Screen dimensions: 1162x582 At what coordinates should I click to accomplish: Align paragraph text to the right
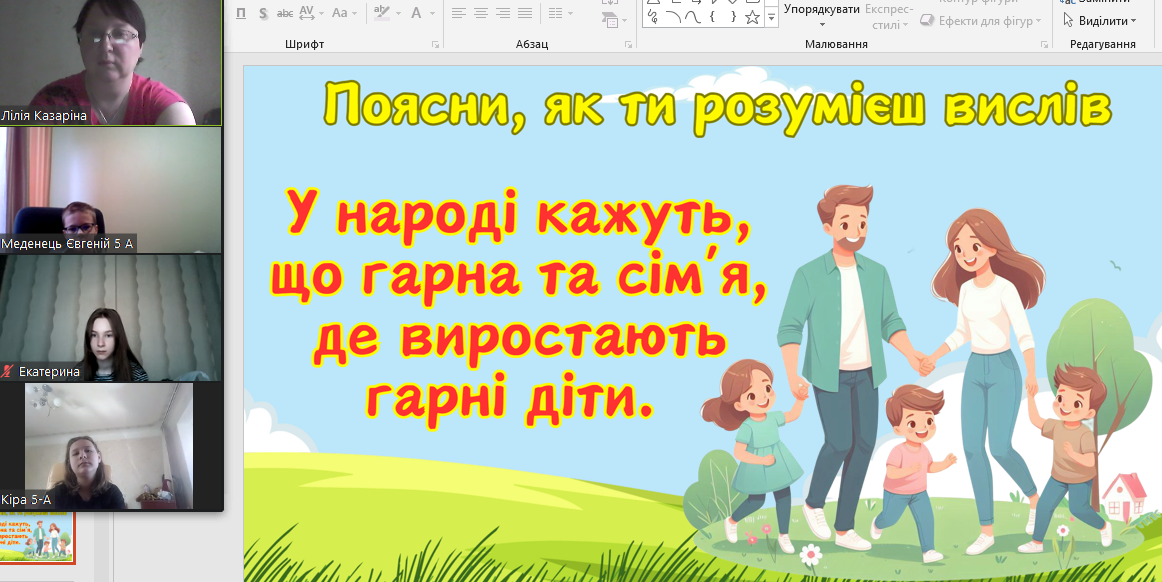click(503, 13)
